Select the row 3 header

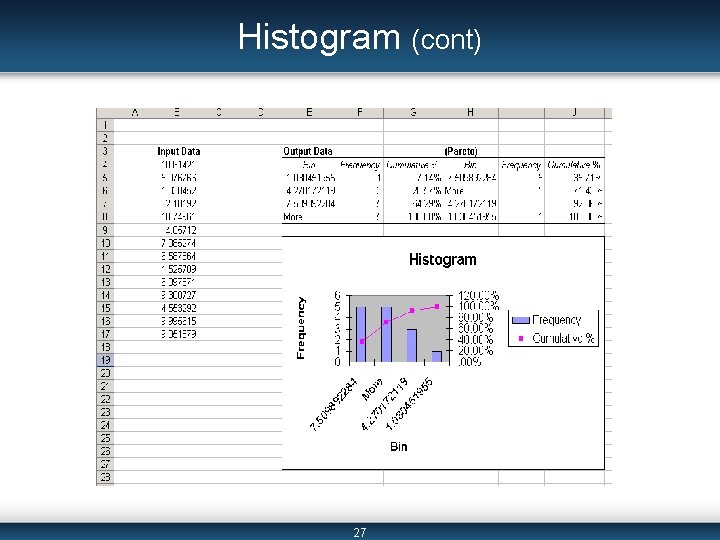click(x=105, y=151)
